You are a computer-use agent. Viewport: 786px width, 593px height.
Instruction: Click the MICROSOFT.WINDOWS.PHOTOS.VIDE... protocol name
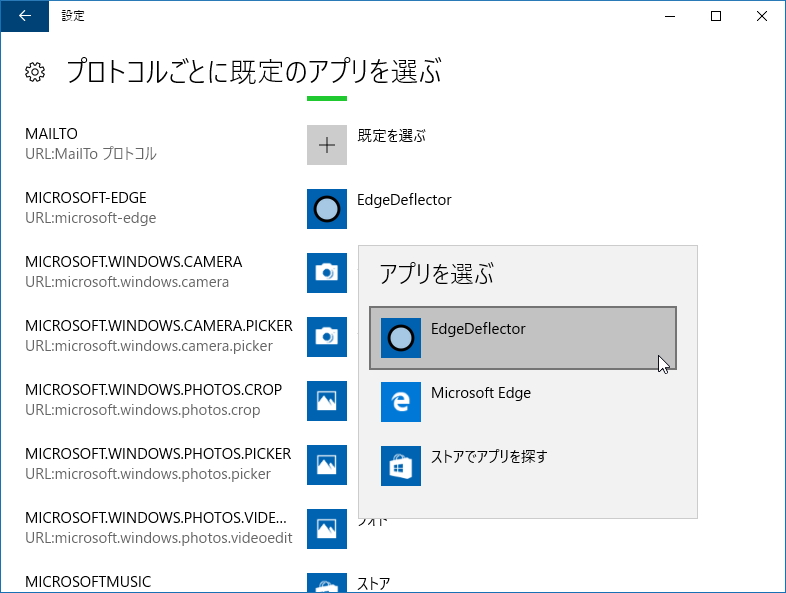(156, 518)
